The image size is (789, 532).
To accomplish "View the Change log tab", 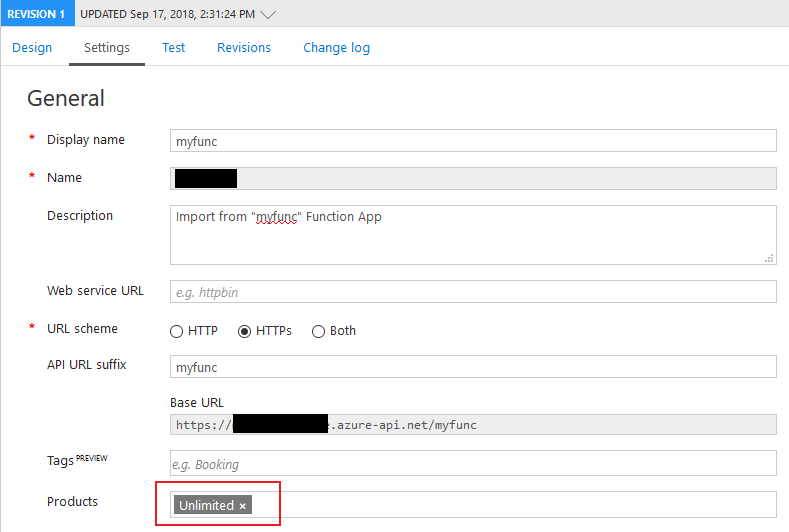I will pyautogui.click(x=337, y=47).
